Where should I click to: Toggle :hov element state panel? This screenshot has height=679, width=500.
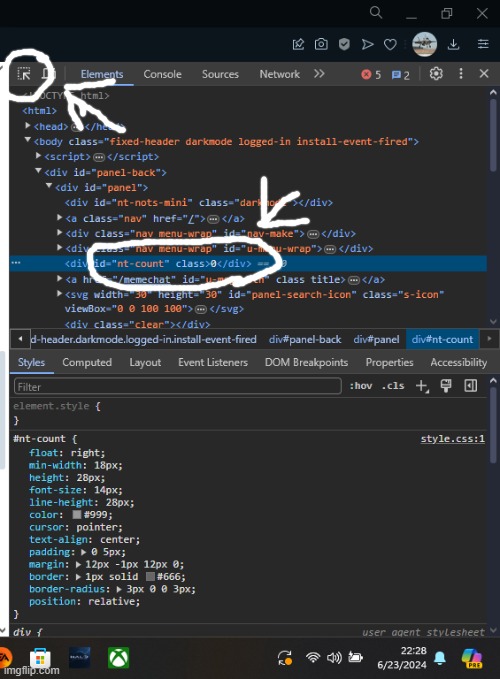point(361,386)
